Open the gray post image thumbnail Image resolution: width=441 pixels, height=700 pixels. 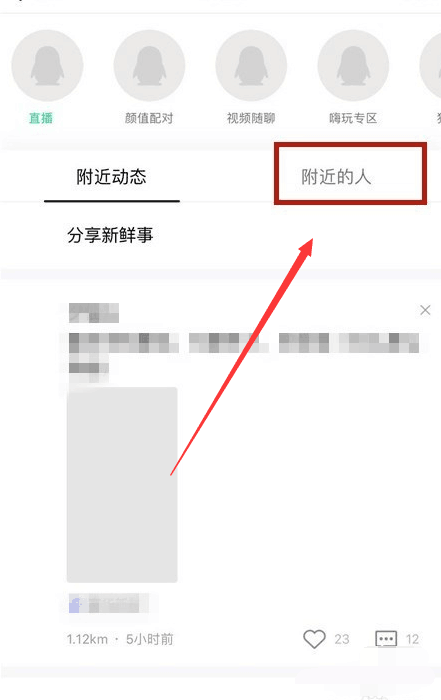tap(122, 485)
